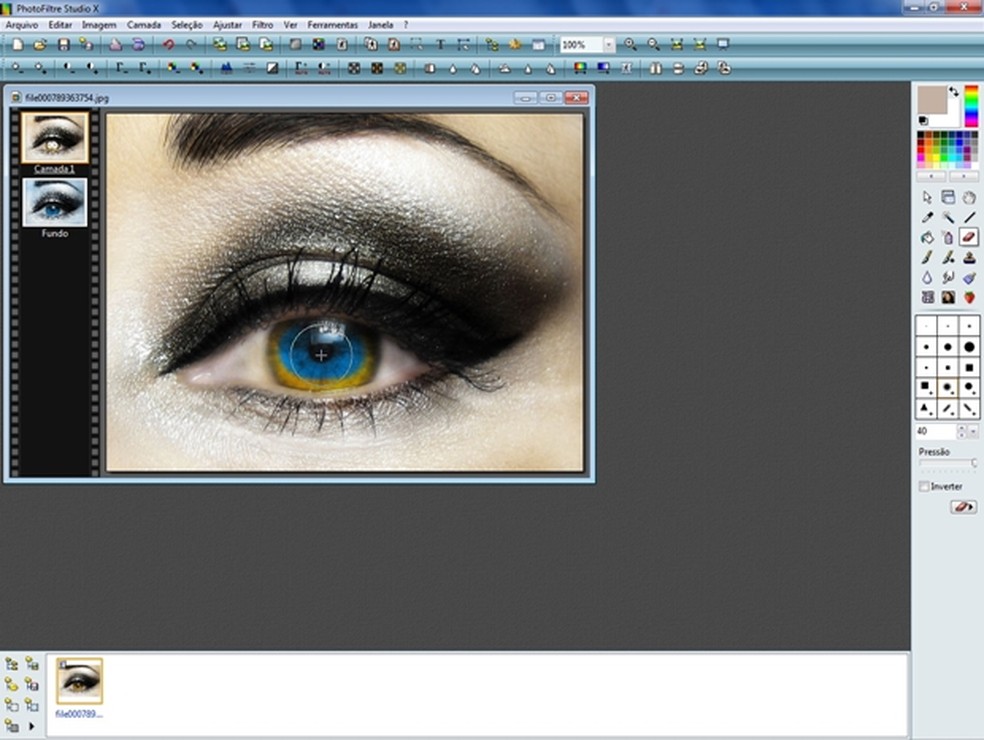Activate the Hand move tool
Screen dimensions: 984x740
[x=969, y=197]
